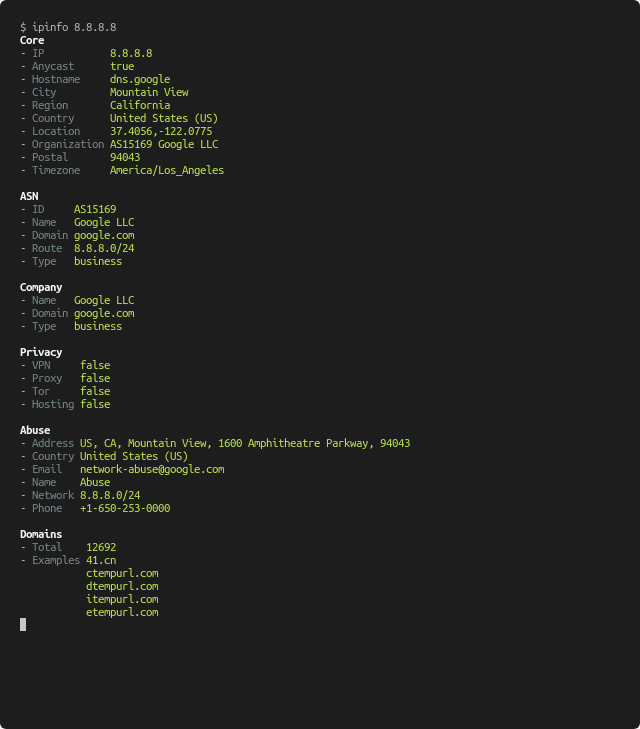Select the 'Examples' field label

pos(56,561)
